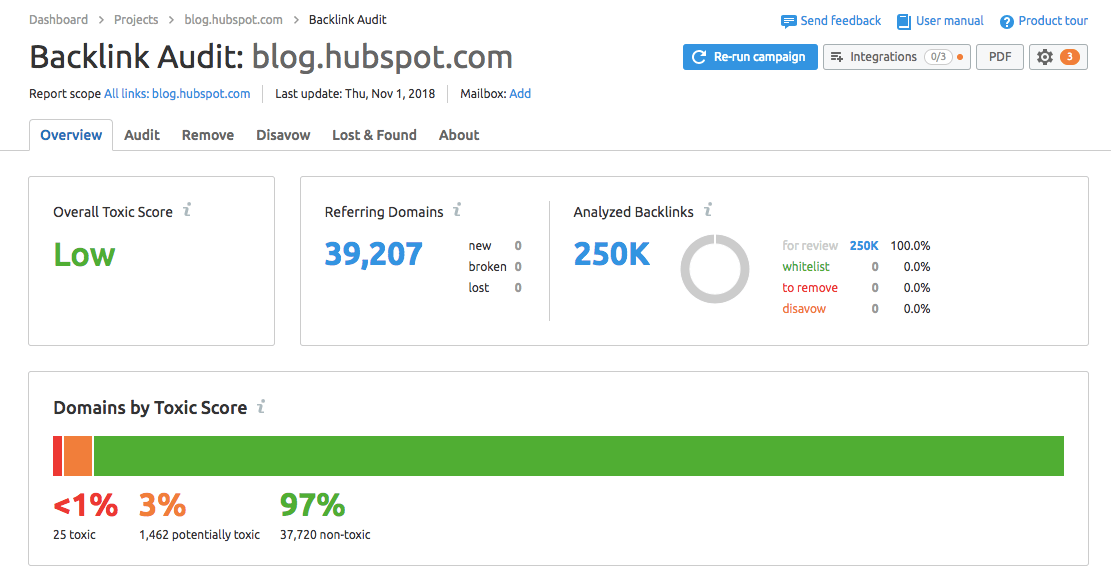Open the Disavow tab
This screenshot has height=577, width=1111.
(x=283, y=135)
